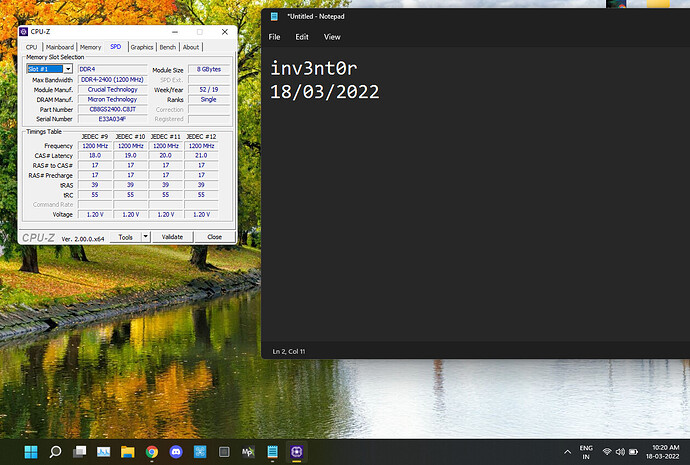This screenshot has width=690, height=465.
Task: Click the 8 GBytes module size value
Action: click(209, 69)
